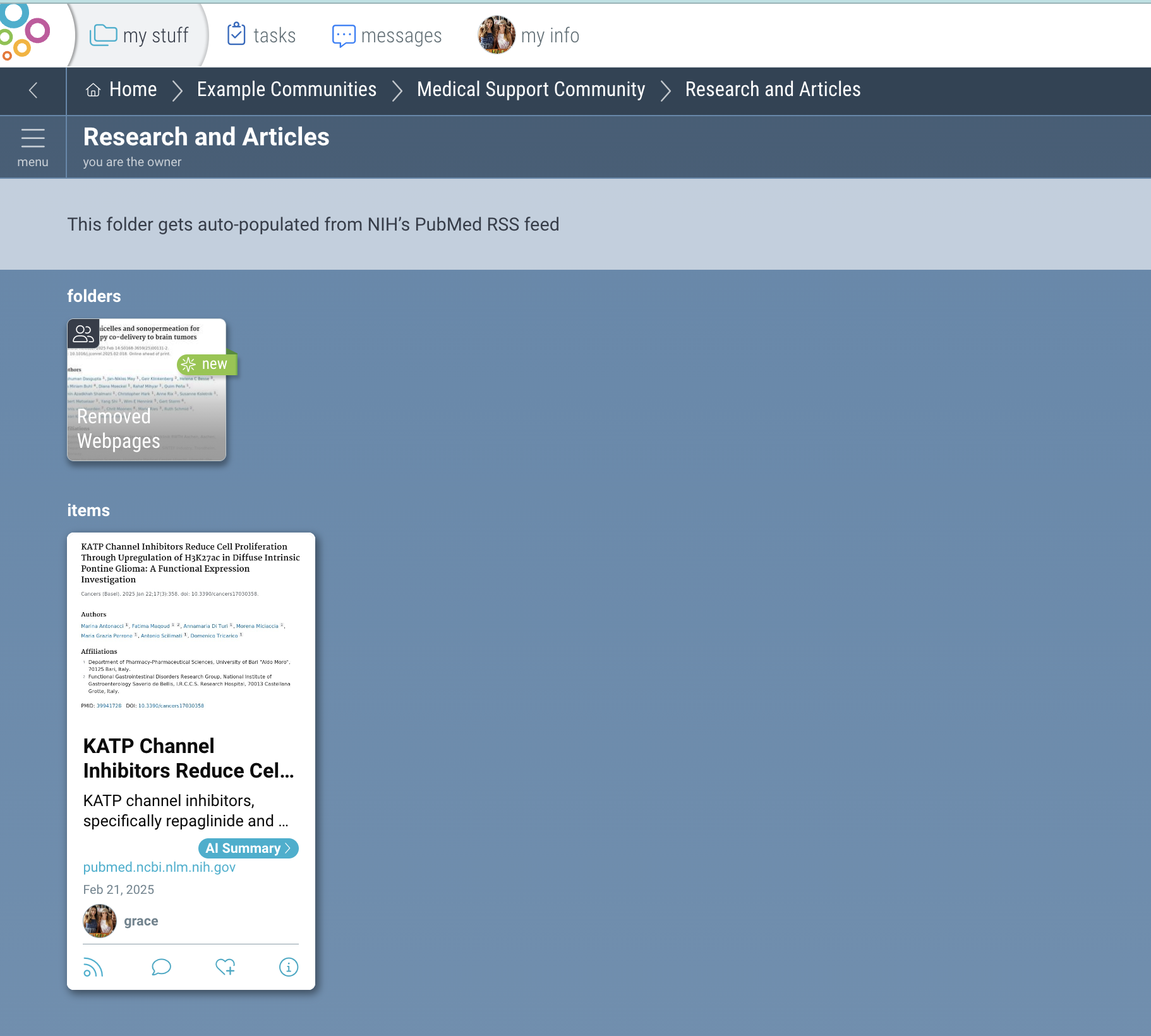Open comments via speech bubble icon
Viewport: 1151px width, 1036px height.
click(161, 967)
